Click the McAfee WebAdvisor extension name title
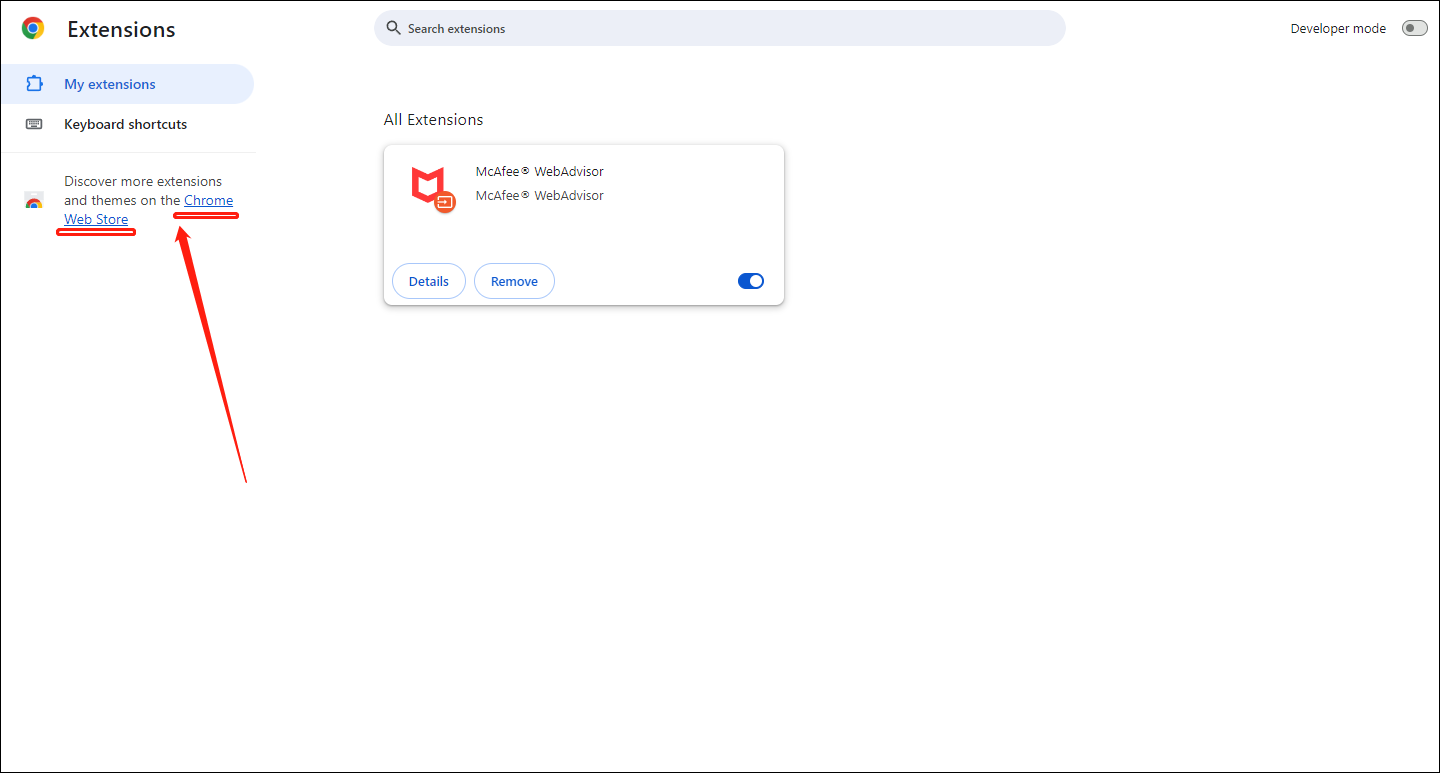 [540, 171]
